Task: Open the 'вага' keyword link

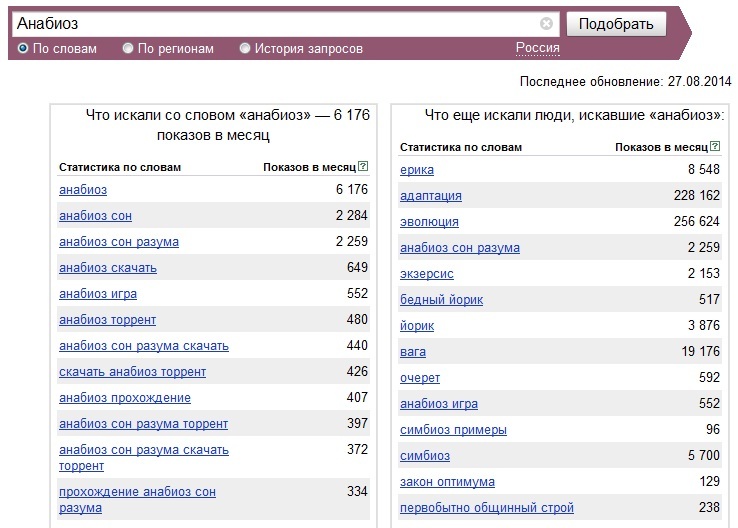Action: [413, 352]
